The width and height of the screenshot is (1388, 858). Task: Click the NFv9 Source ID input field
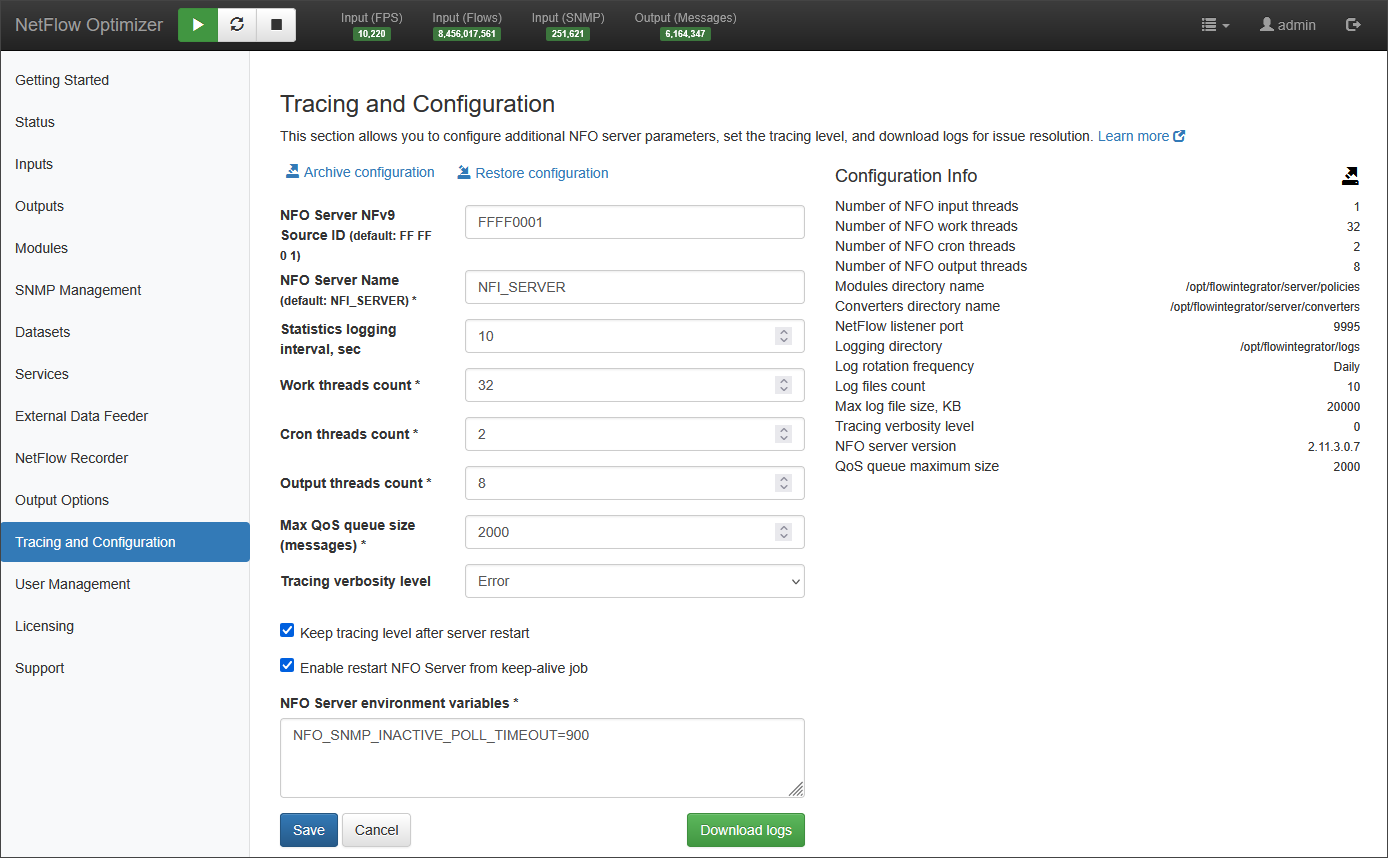635,222
